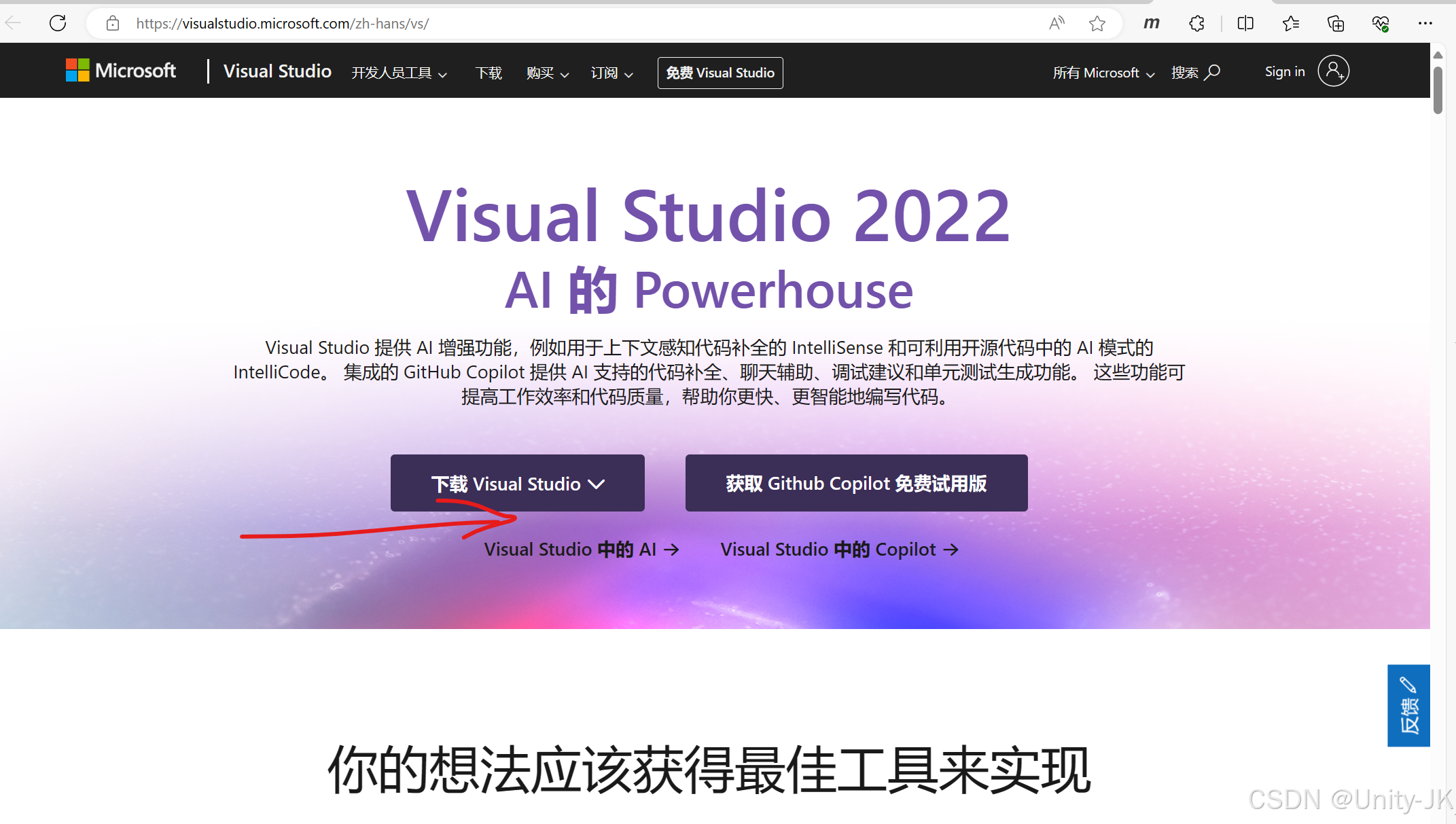
Task: Open the 下载 Visual Studio dropdown button
Action: pos(517,483)
